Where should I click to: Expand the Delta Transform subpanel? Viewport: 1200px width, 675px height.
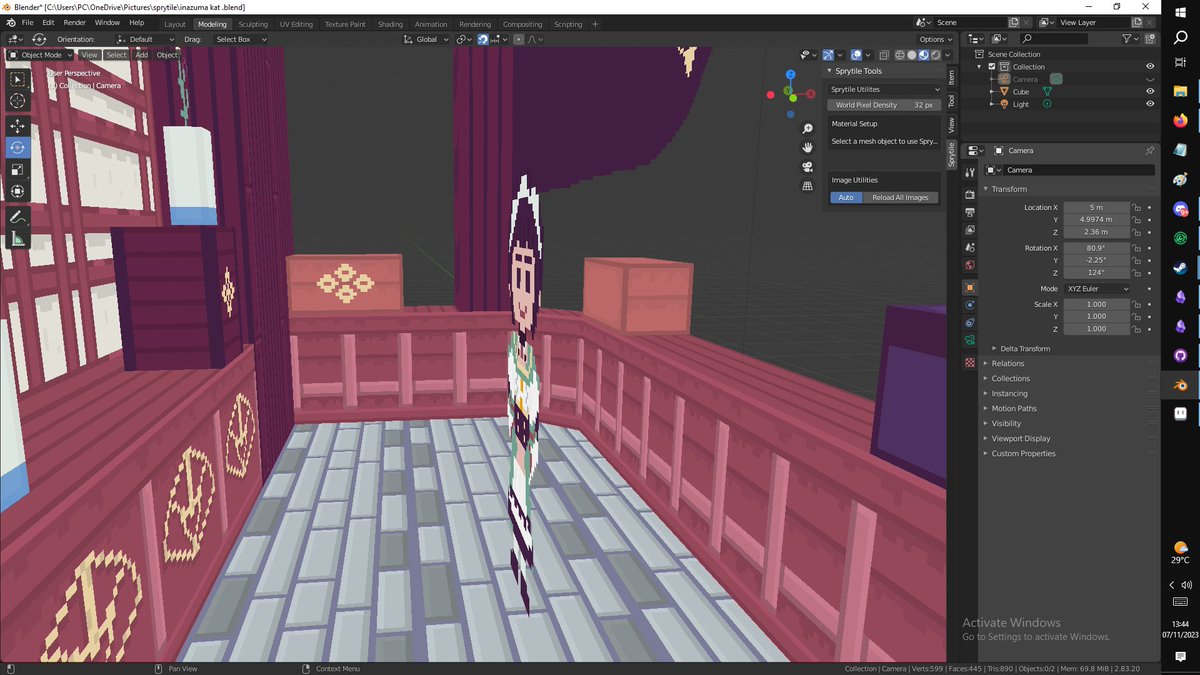click(1025, 348)
